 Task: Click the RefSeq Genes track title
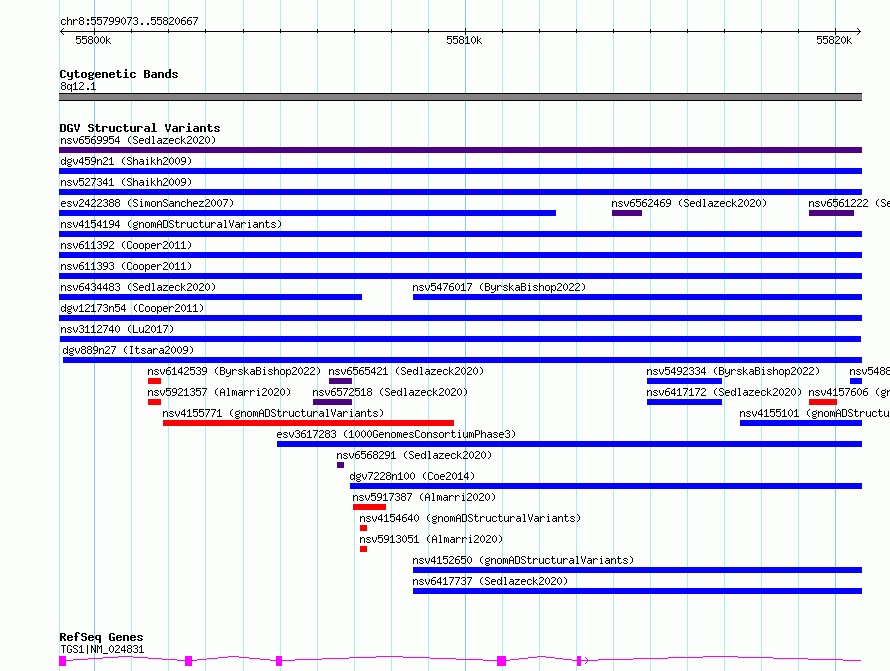[x=101, y=638]
